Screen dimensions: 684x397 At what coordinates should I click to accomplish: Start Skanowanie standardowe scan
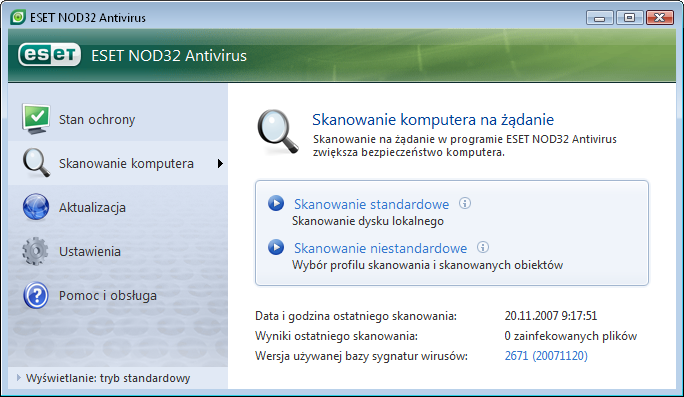371,204
